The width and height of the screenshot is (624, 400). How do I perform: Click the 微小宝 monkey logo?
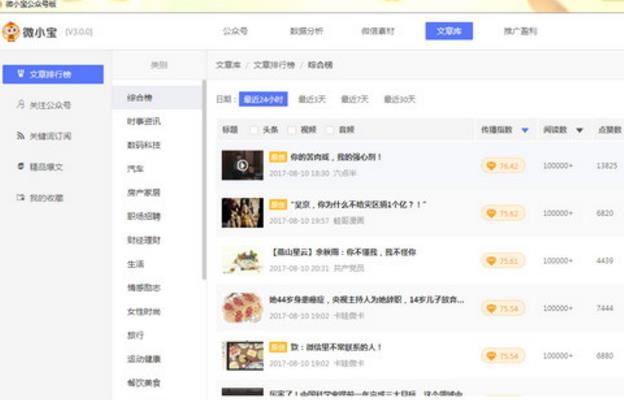[11, 32]
